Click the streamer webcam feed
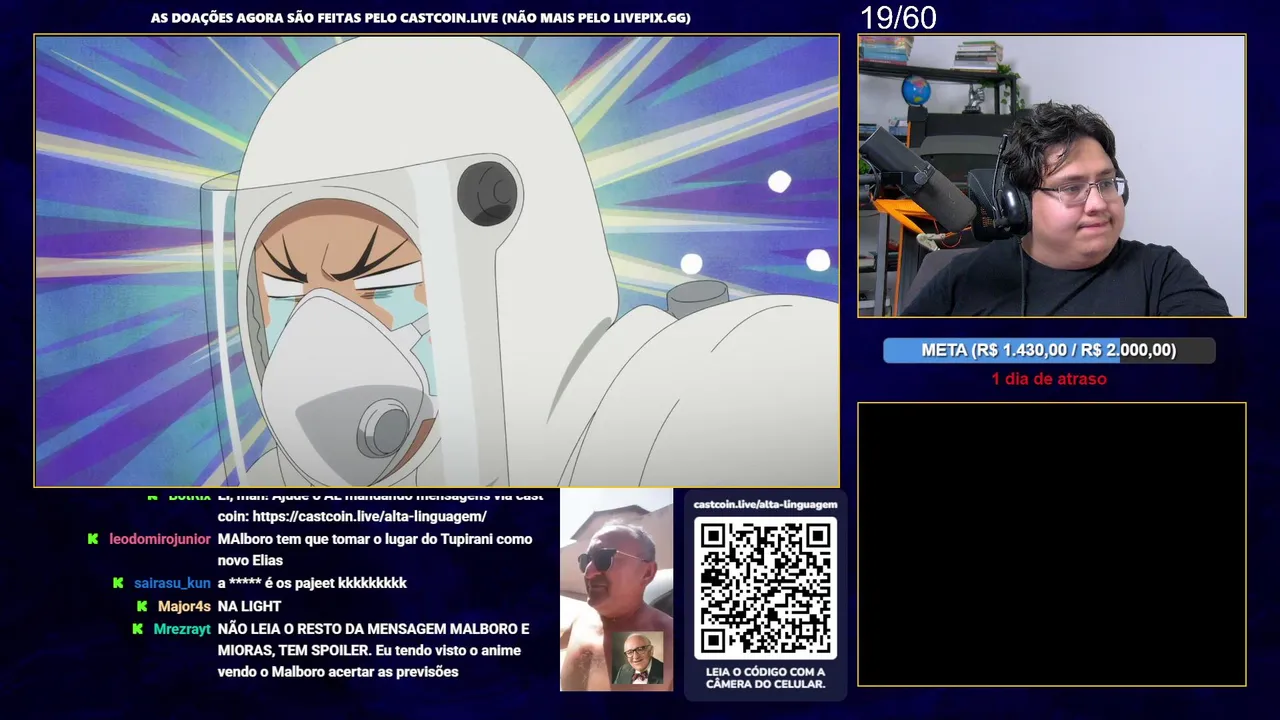The image size is (1280, 720). 1051,176
